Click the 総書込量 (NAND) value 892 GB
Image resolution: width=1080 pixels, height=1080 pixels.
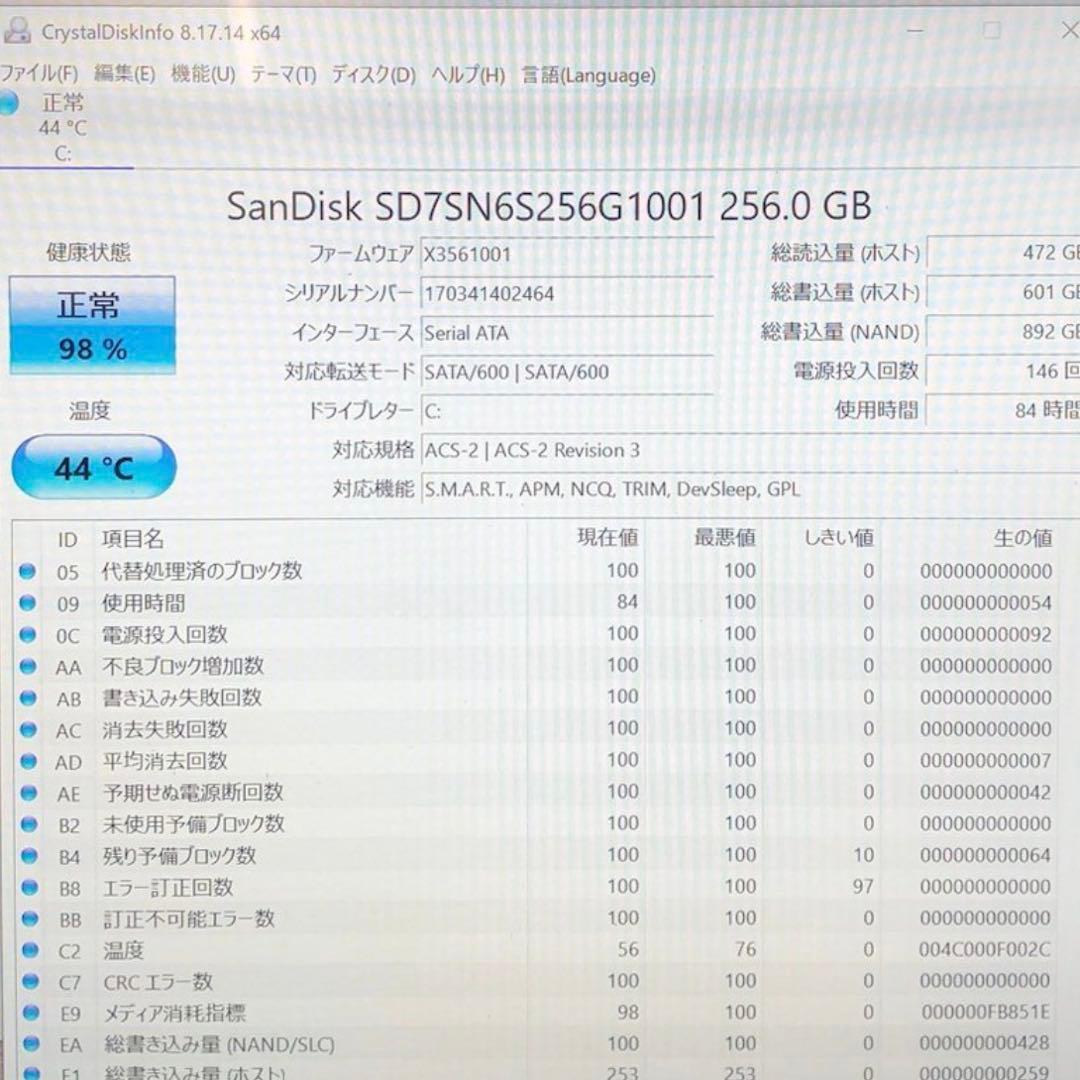point(1004,332)
